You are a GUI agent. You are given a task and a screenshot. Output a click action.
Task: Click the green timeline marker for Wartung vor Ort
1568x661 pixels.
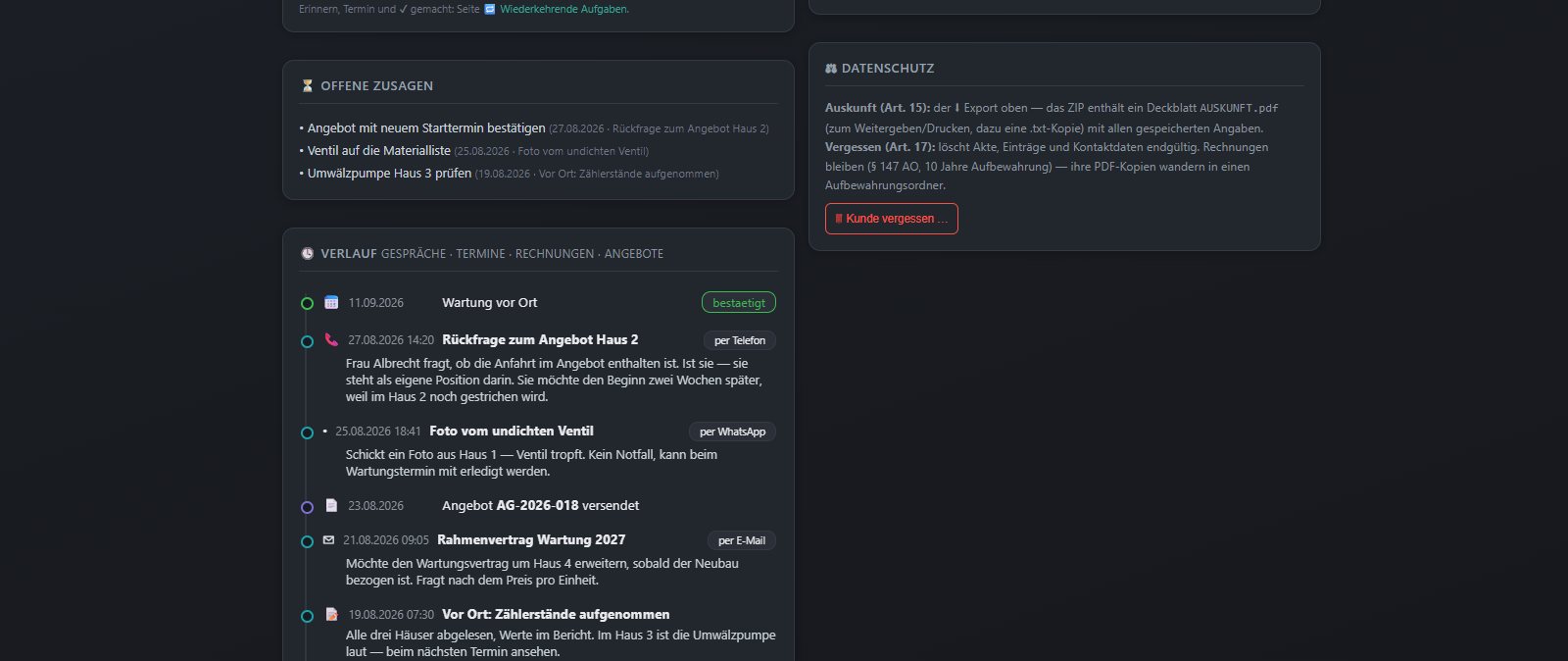click(x=307, y=304)
